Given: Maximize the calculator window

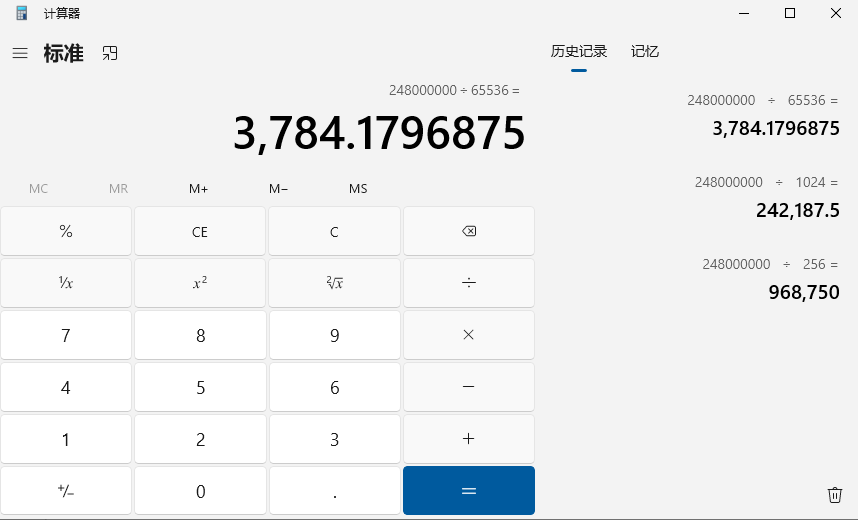Looking at the screenshot, I should (x=790, y=13).
